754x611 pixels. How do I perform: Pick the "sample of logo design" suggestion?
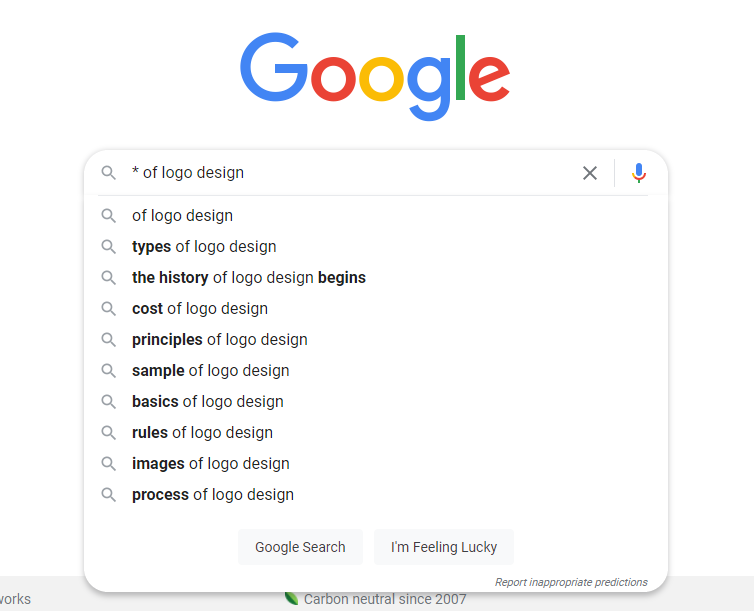pos(211,371)
